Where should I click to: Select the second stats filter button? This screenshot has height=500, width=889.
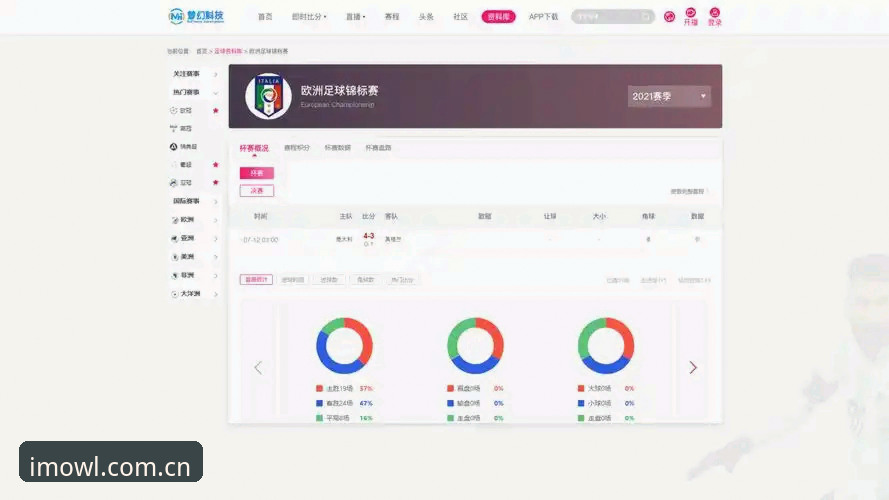point(293,279)
